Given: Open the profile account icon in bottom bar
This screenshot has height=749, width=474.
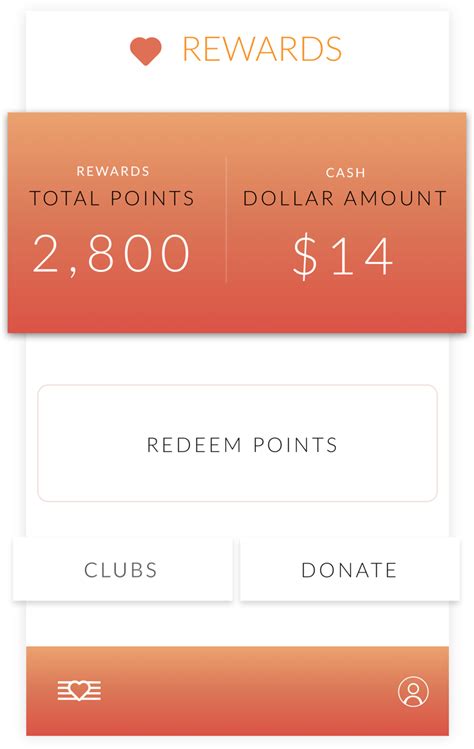Looking at the screenshot, I should point(413,691).
